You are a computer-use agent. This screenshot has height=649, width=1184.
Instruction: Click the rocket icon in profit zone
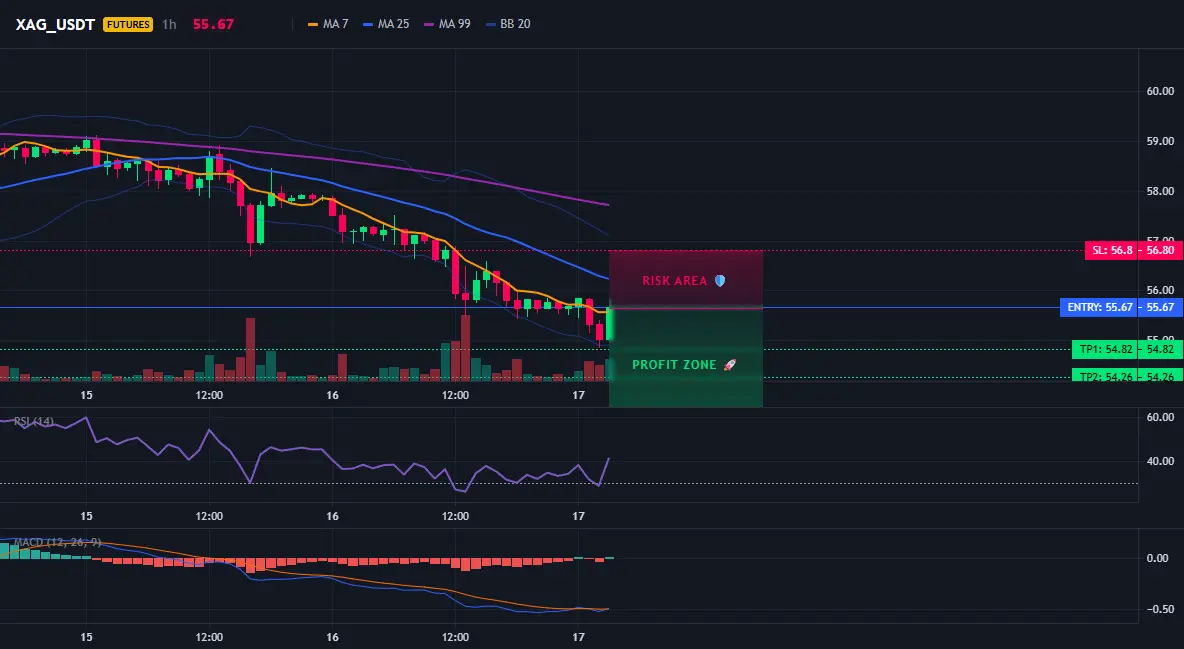[729, 365]
